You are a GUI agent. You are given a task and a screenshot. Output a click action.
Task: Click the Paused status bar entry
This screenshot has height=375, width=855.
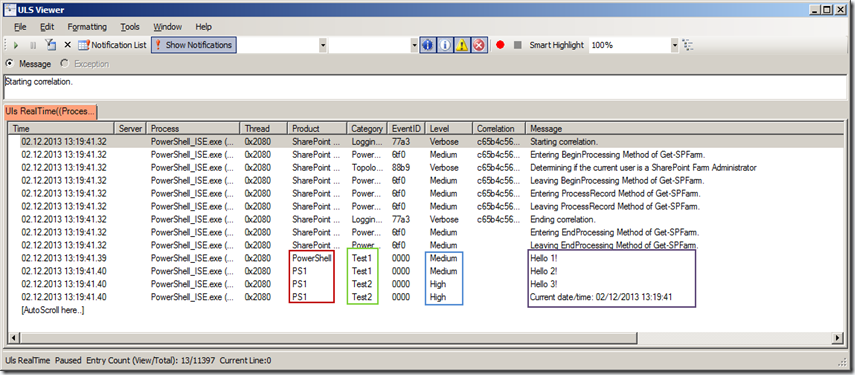68,360
